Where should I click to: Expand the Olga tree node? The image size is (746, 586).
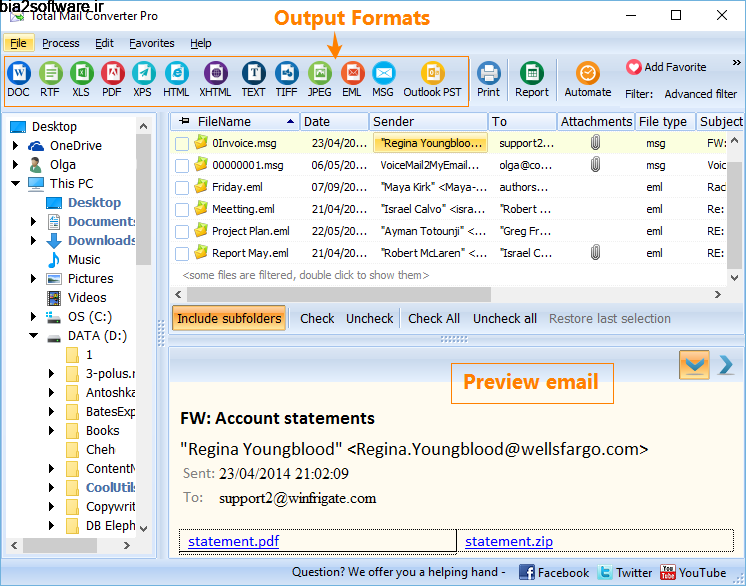point(15,164)
